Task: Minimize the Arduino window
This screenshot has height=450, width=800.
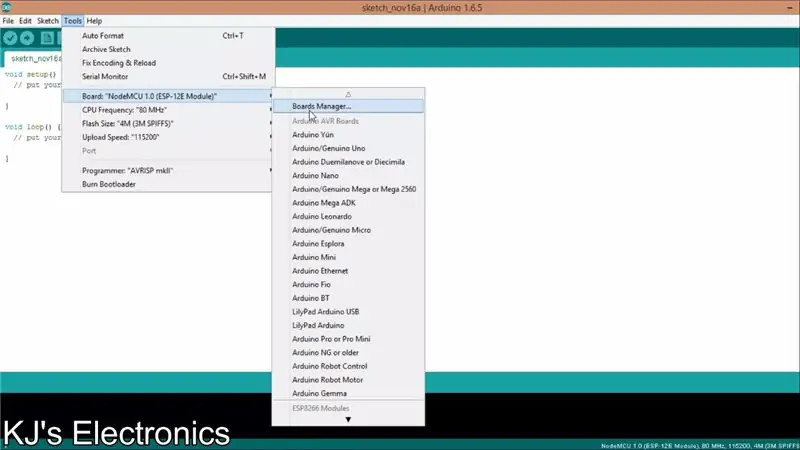Action: pos(790,8)
